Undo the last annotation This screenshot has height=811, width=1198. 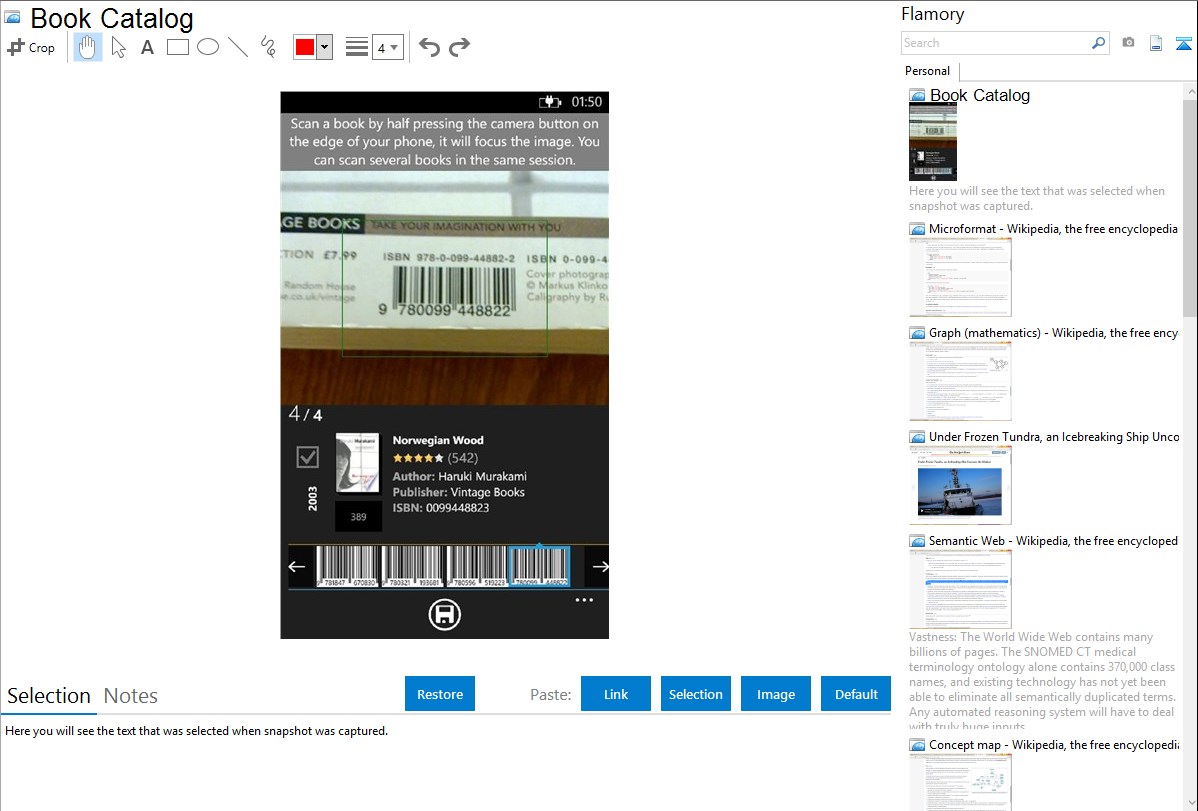(x=429, y=47)
